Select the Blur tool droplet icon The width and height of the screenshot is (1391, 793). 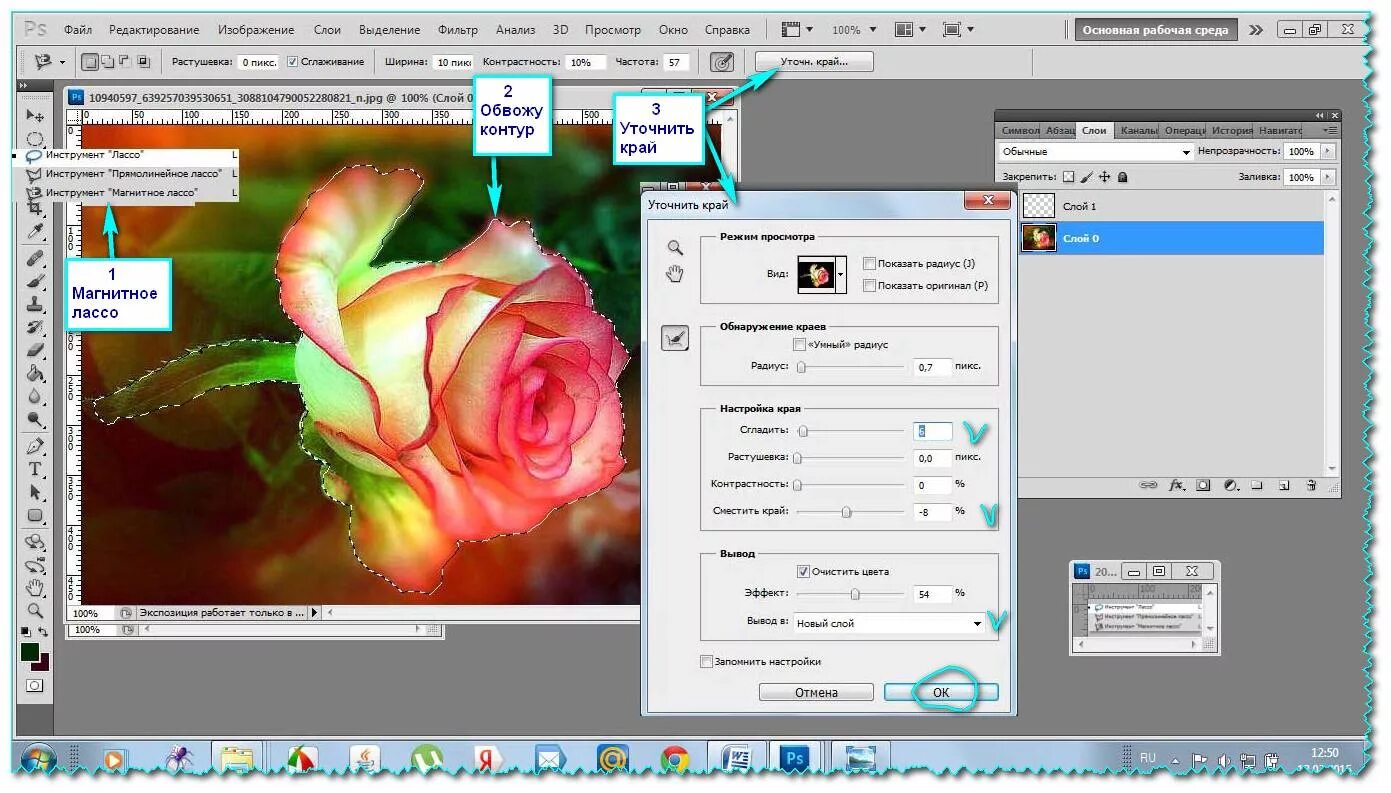[x=35, y=397]
